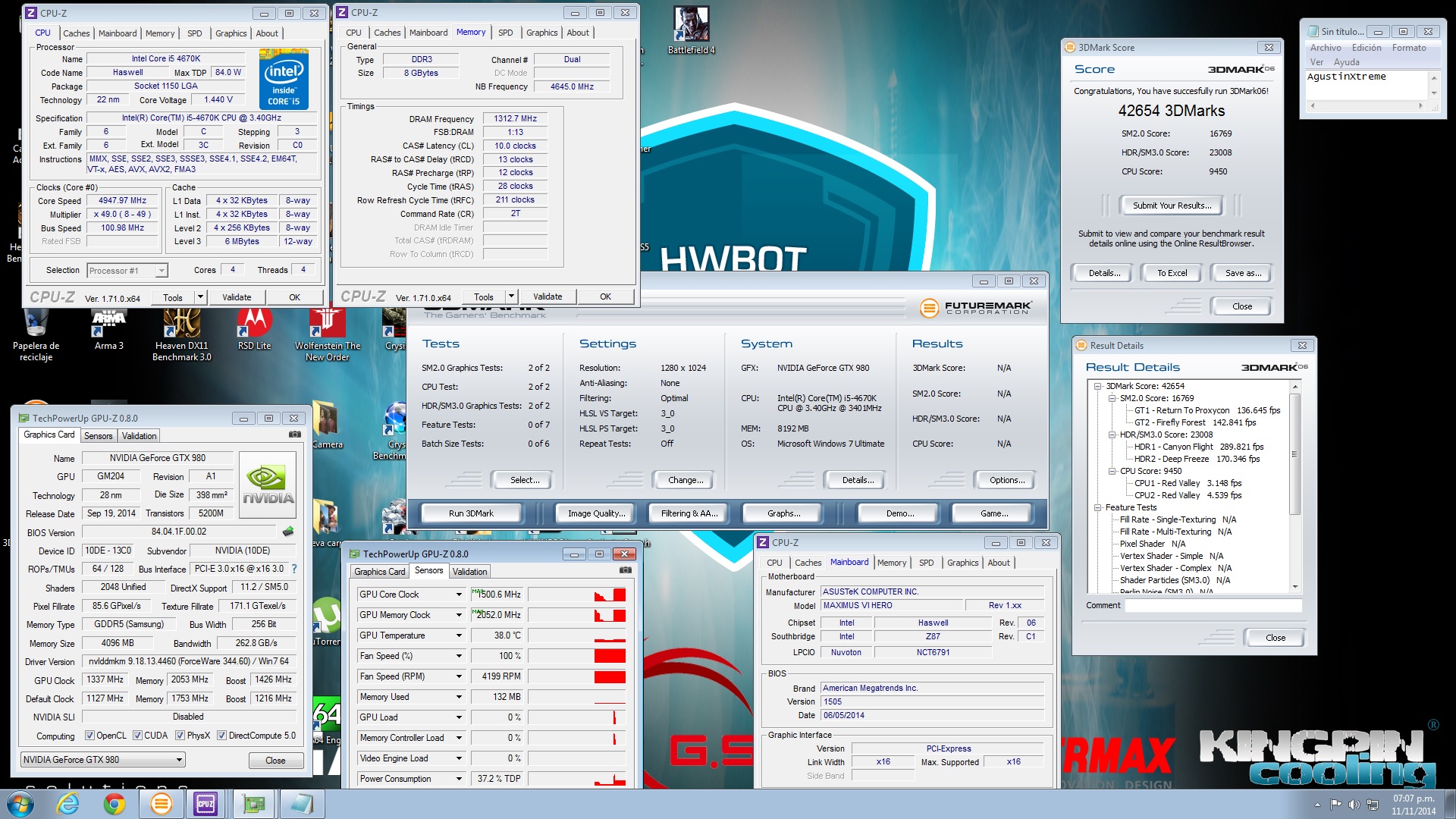
Task: Click the 3DMark Score window title icon
Action: point(1070,47)
